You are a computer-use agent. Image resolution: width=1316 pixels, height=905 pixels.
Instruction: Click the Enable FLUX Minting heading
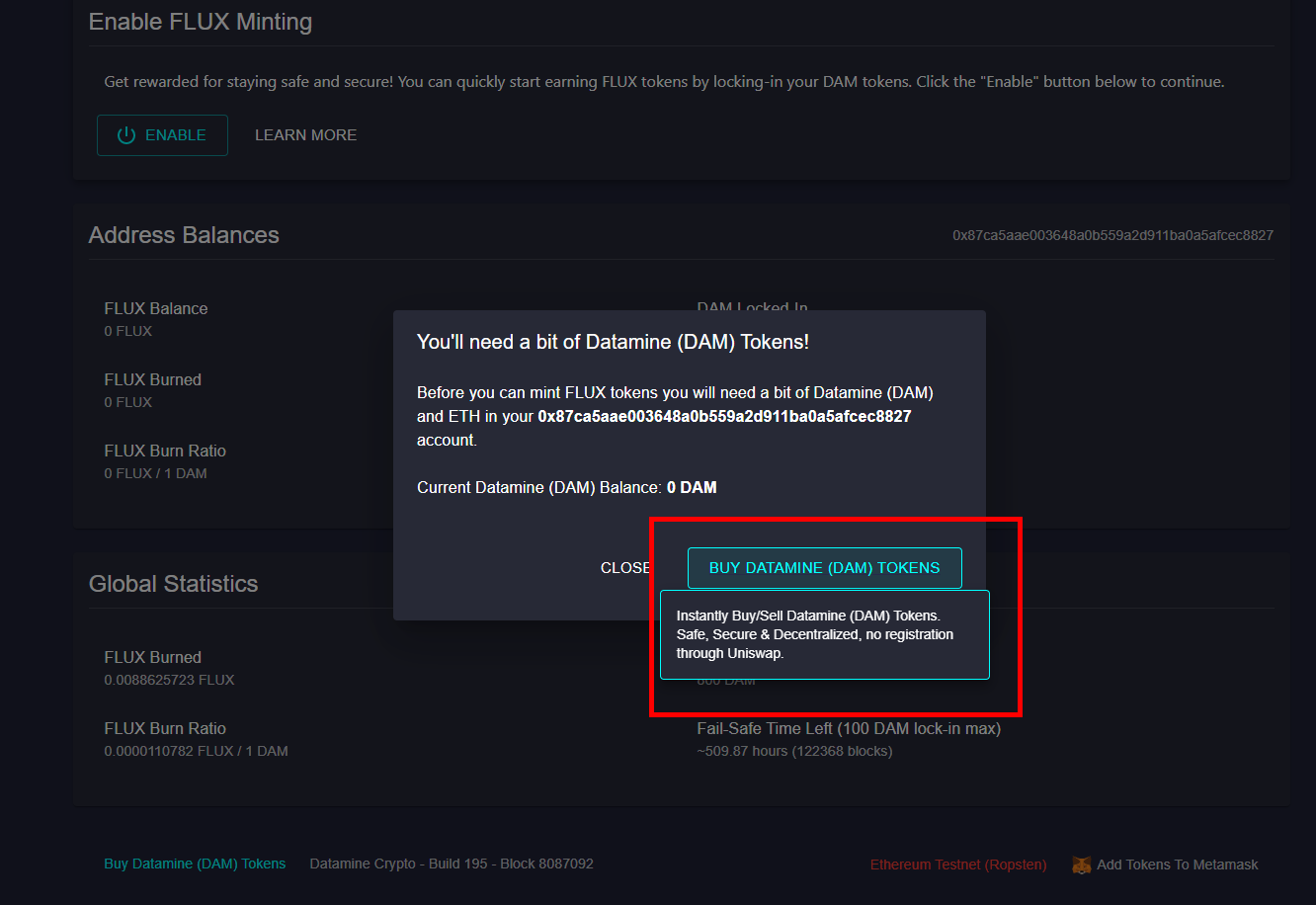201,22
